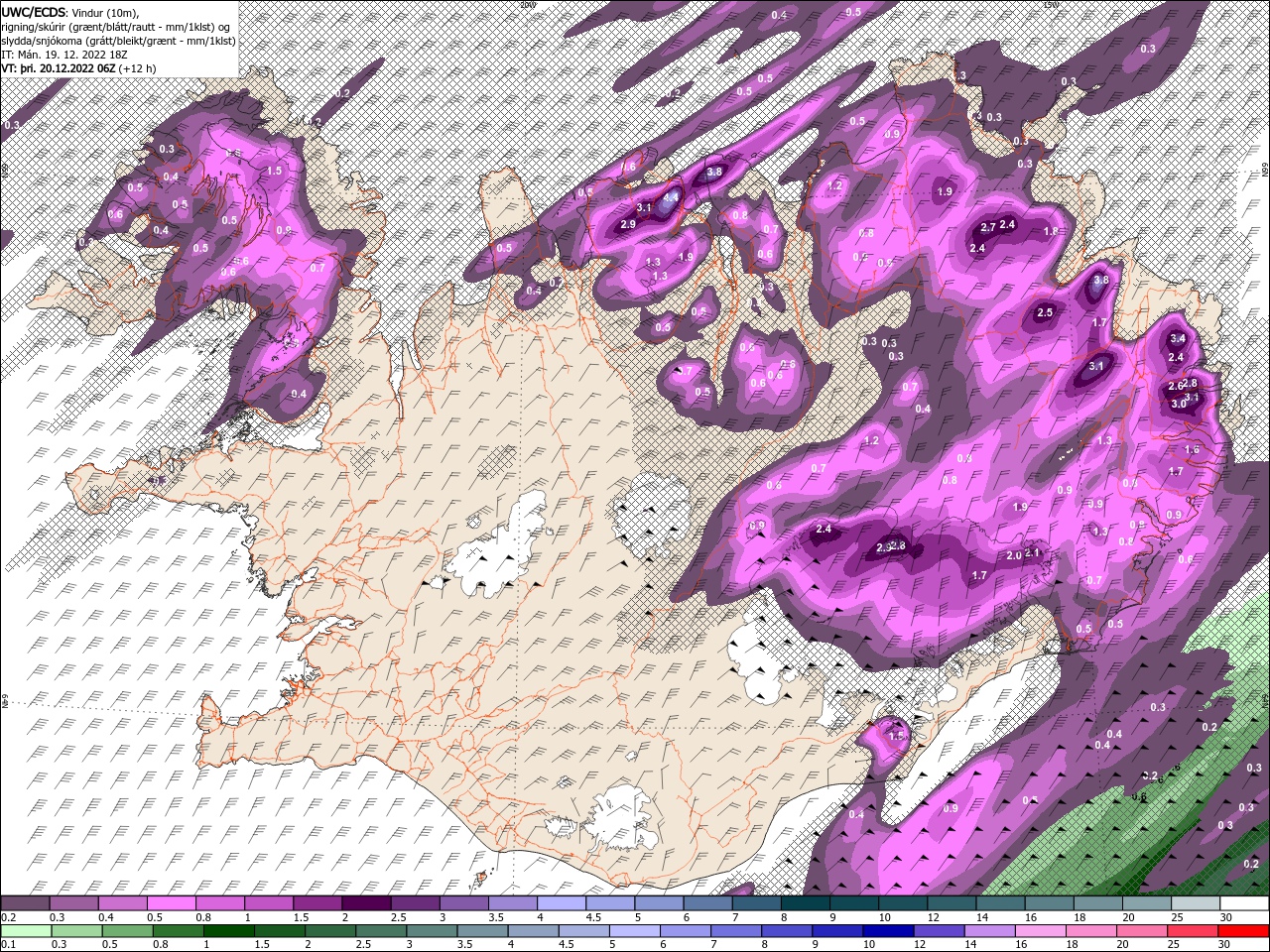
Task: Click the bottom legend swatch between 10 and 12
Action: tap(887, 930)
